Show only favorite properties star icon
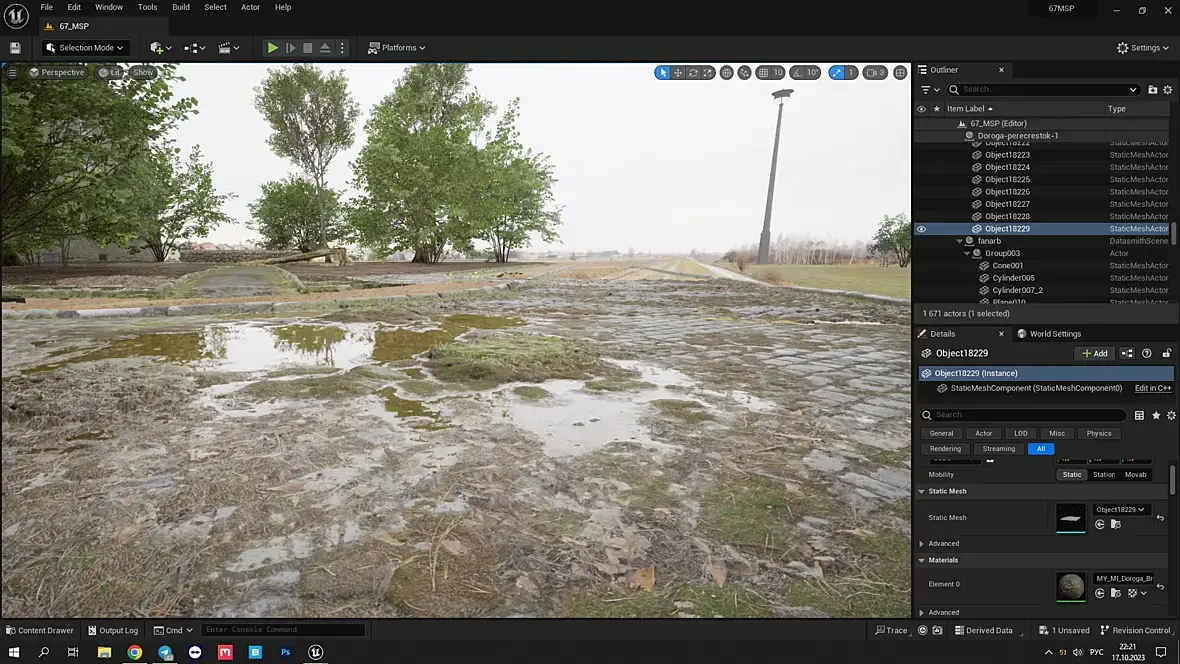 click(x=1156, y=415)
